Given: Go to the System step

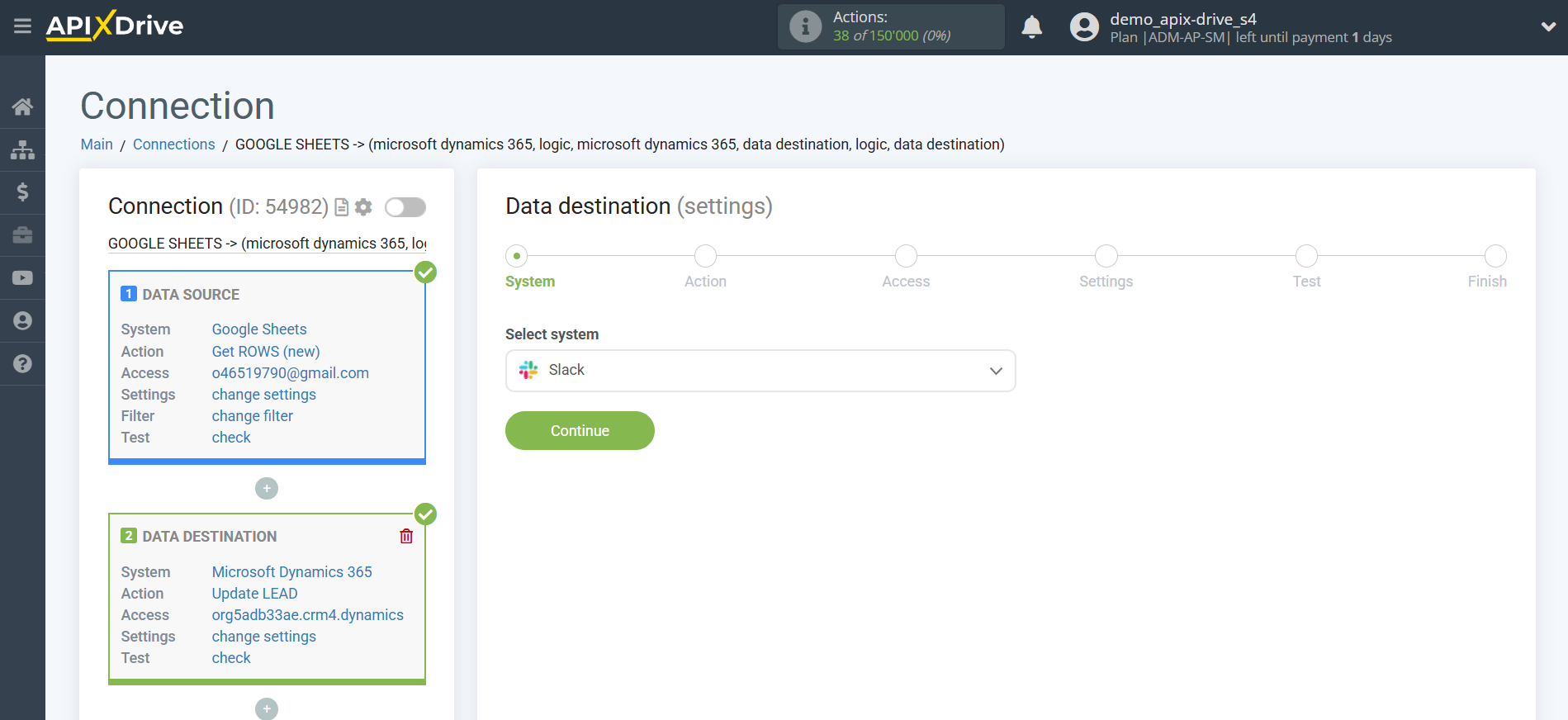Looking at the screenshot, I should point(517,256).
